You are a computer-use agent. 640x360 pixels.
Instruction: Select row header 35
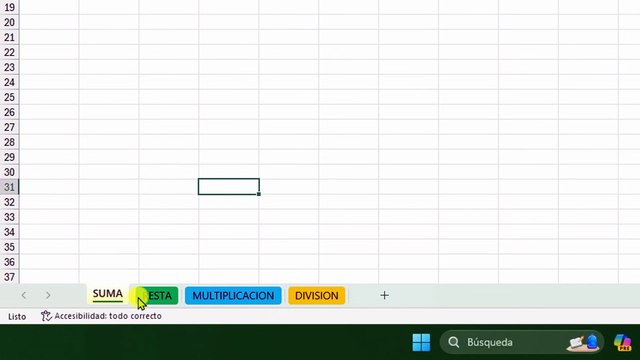pos(9,247)
